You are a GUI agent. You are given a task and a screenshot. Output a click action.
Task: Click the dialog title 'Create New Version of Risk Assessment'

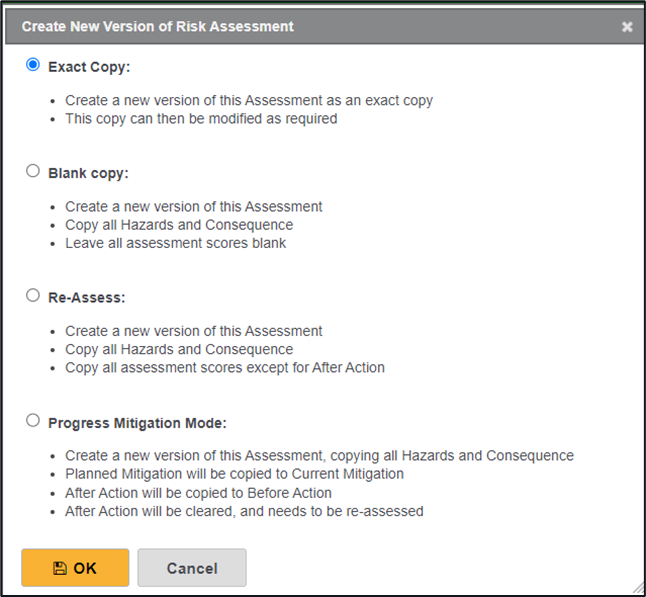[158, 27]
